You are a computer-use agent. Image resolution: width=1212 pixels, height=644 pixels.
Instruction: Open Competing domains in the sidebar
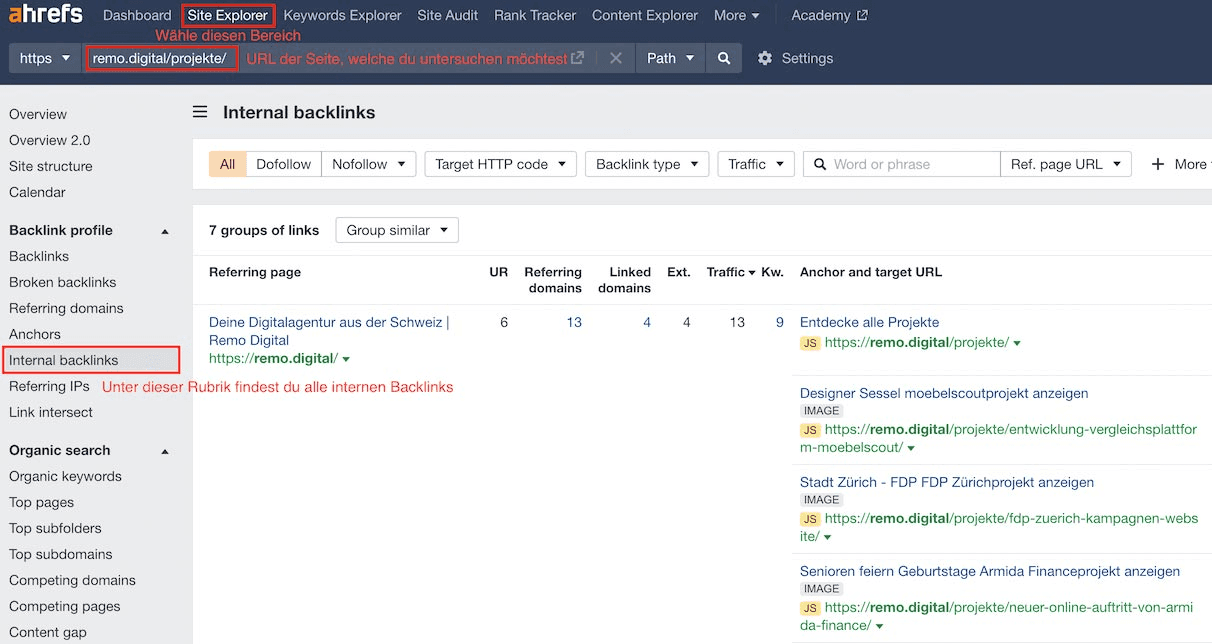(72, 580)
